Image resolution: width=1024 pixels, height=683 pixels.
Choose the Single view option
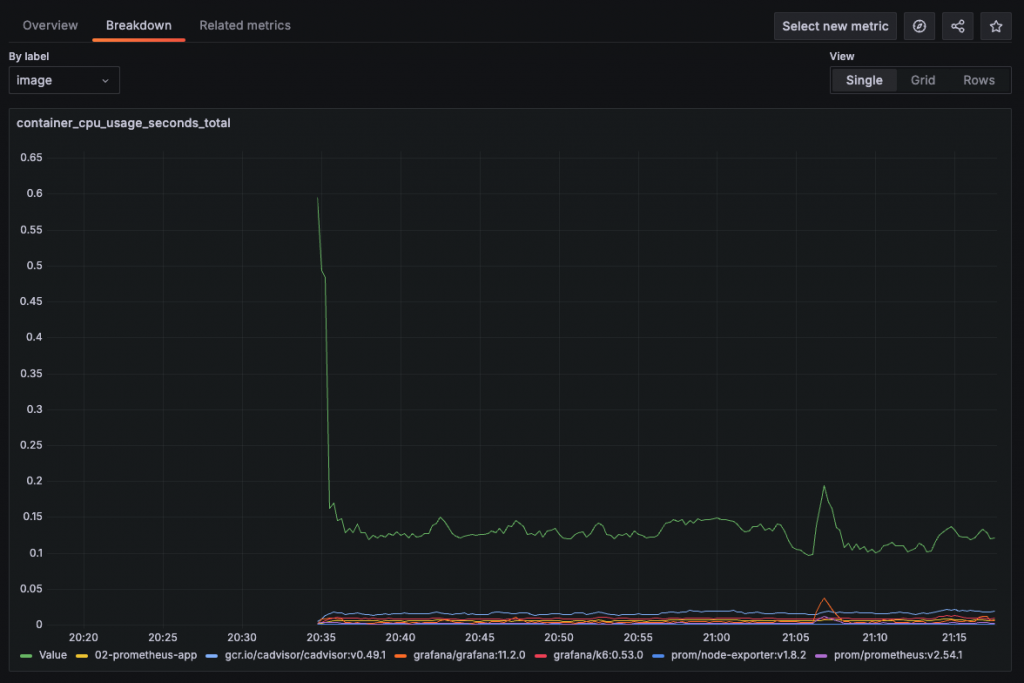864,80
